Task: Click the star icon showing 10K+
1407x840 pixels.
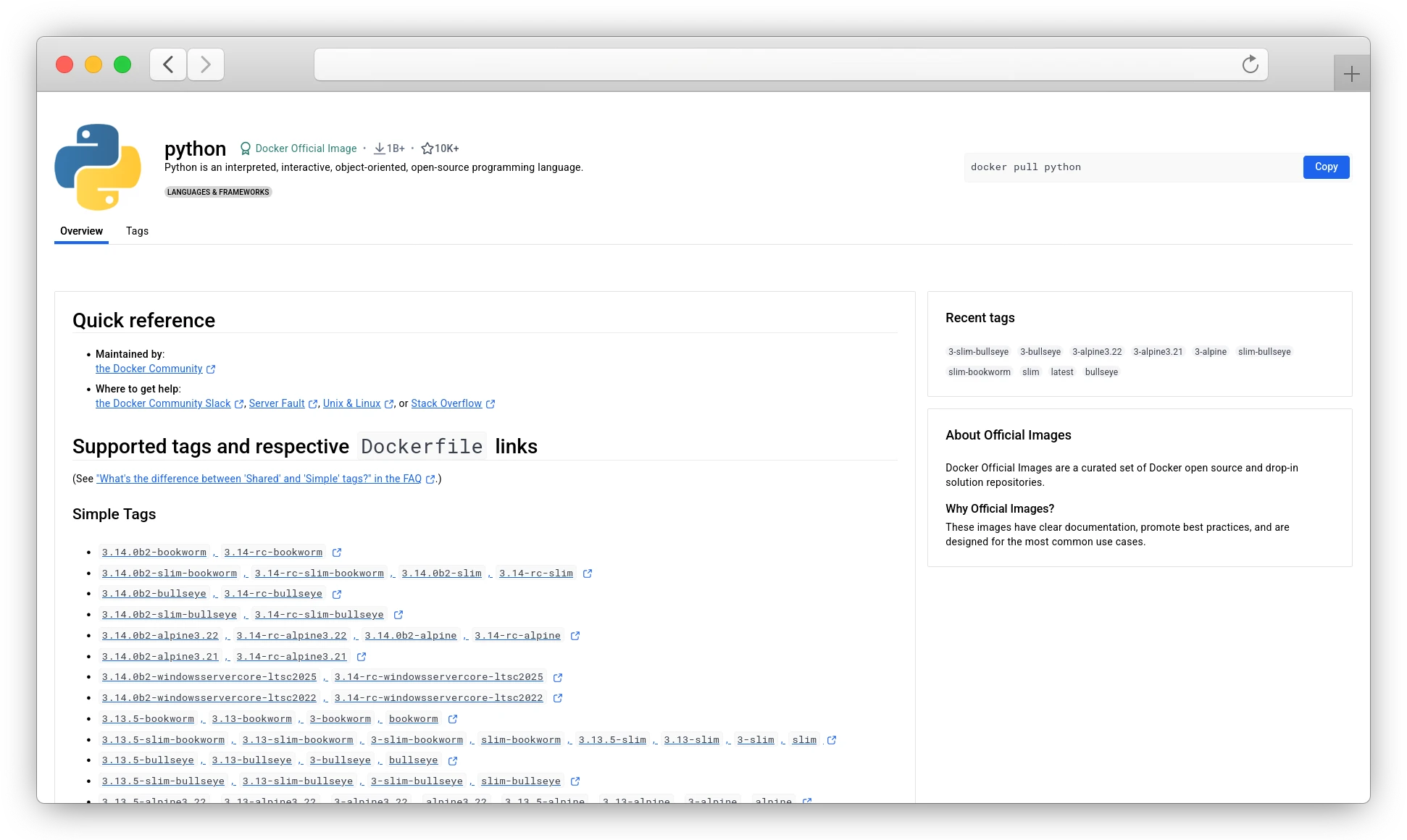Action: pos(426,148)
